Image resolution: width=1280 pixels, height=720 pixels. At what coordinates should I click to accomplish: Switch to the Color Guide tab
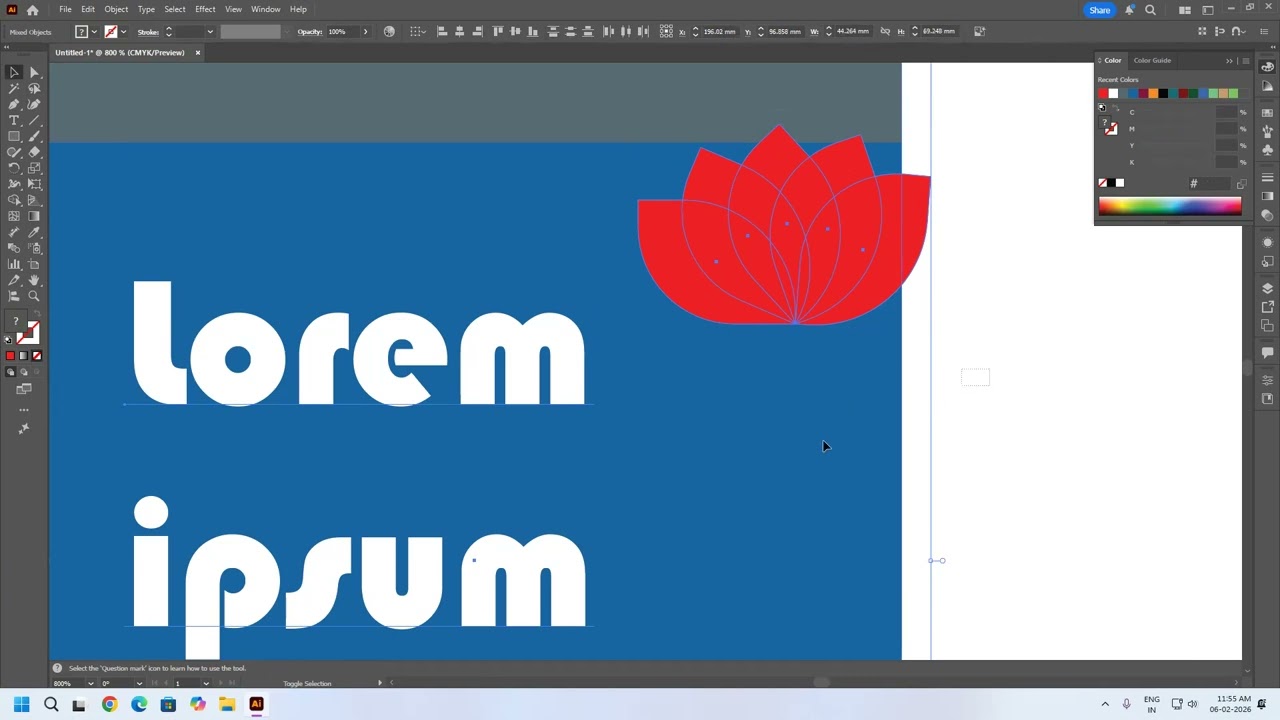tap(1152, 61)
